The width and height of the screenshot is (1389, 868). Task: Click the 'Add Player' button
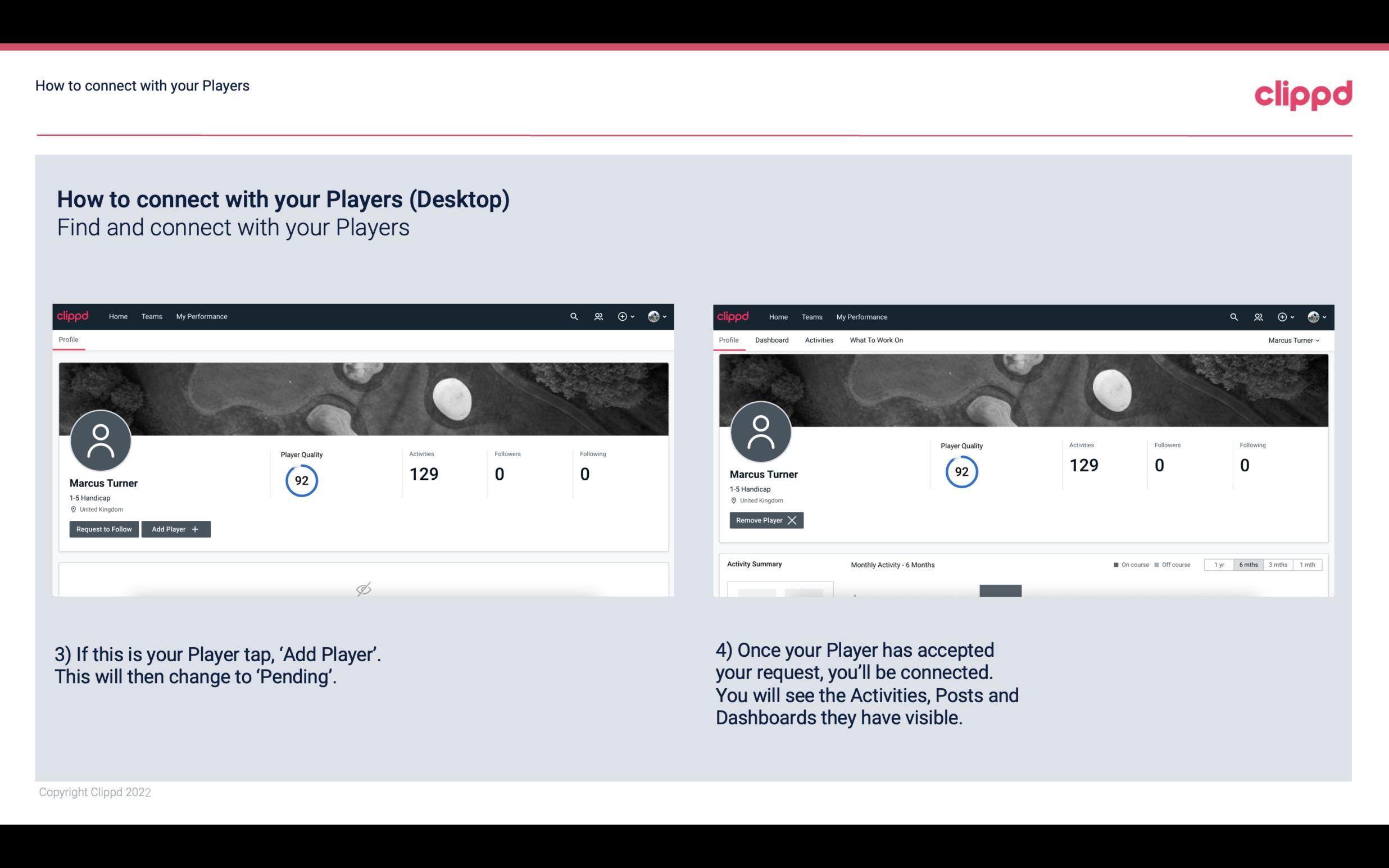click(176, 529)
